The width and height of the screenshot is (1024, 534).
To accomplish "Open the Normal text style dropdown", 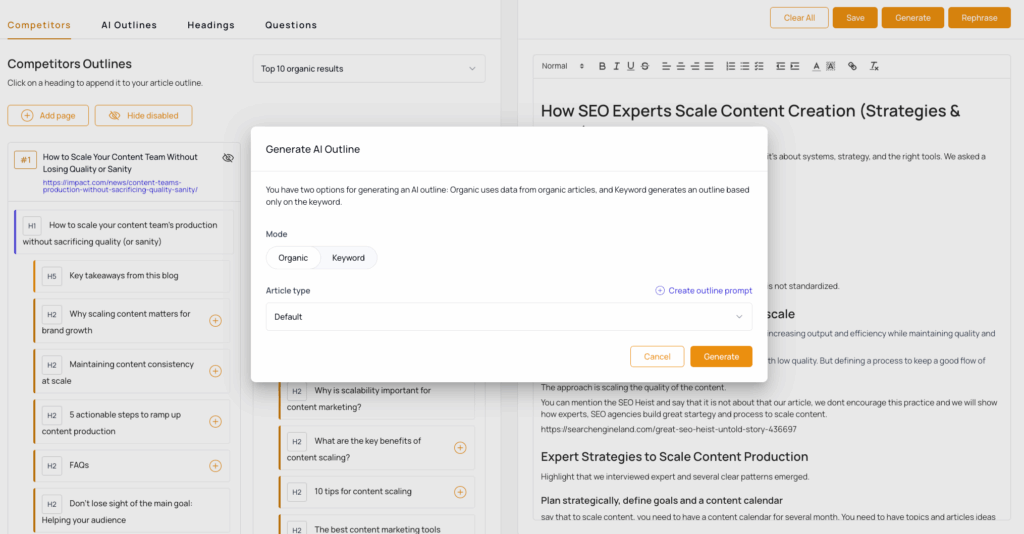I will [562, 66].
